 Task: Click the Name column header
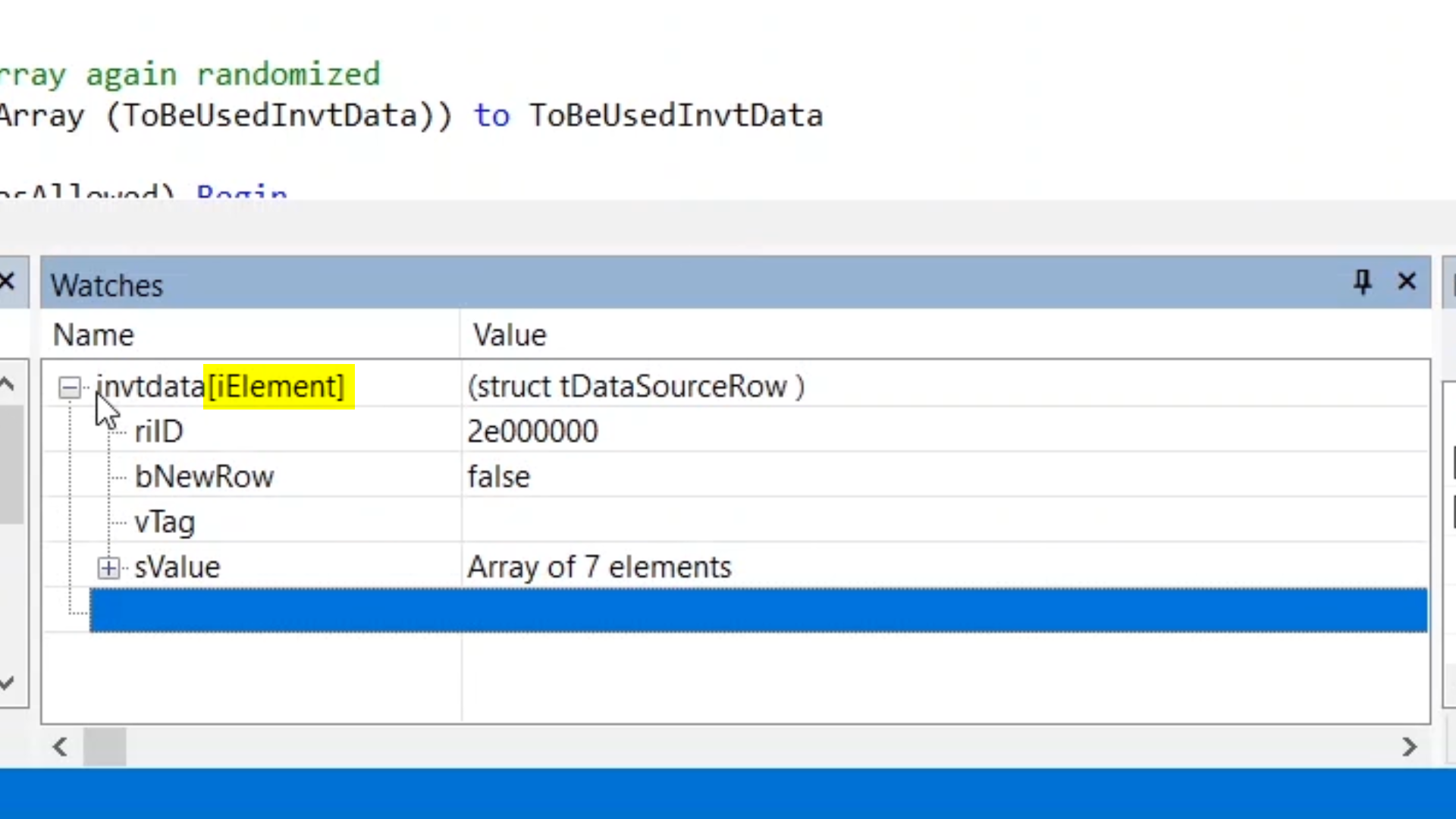(93, 335)
